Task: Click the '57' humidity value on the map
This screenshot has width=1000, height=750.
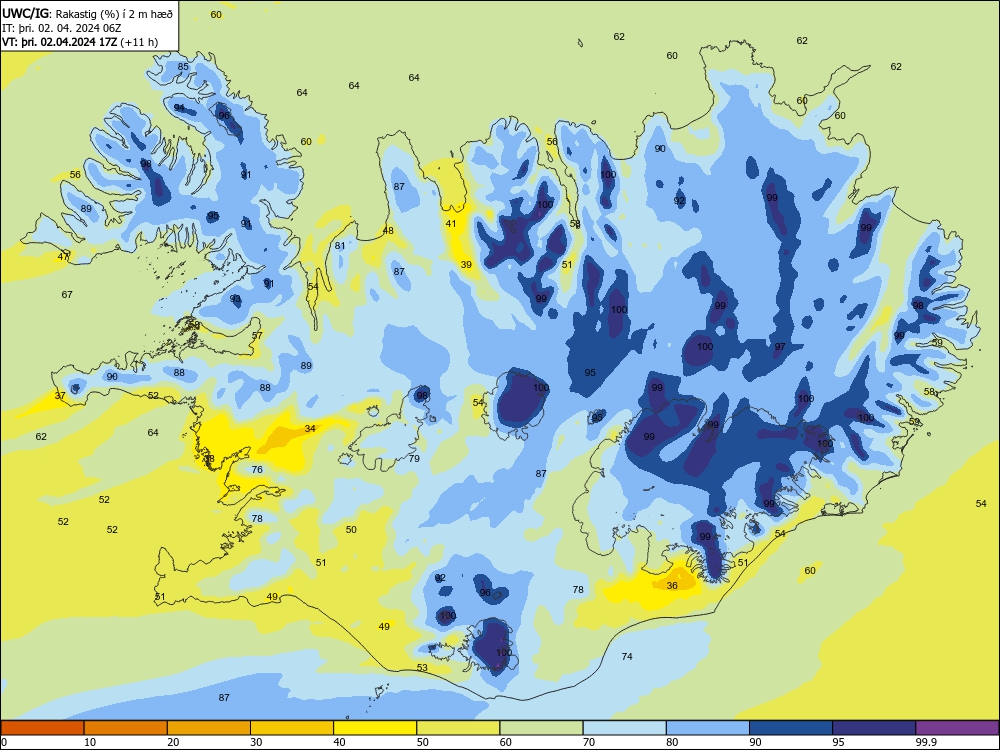Action: pyautogui.click(x=257, y=335)
